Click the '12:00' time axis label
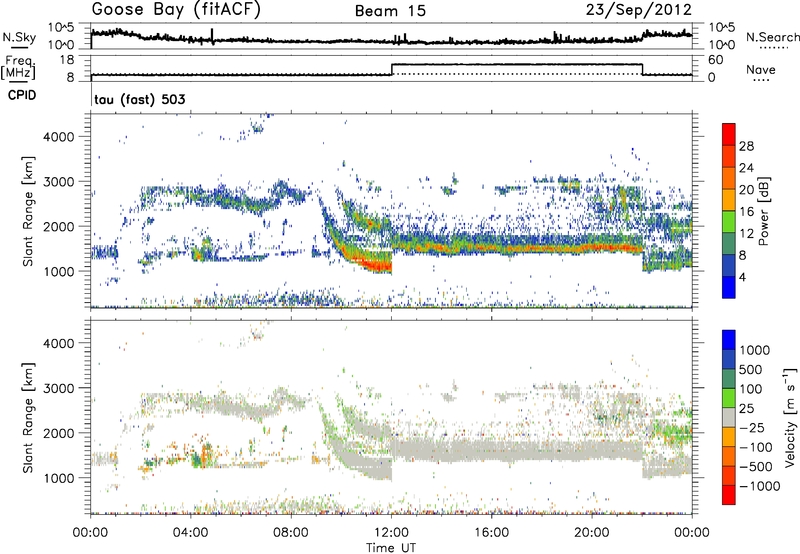Viewport: 800px width, 554px height. click(391, 533)
